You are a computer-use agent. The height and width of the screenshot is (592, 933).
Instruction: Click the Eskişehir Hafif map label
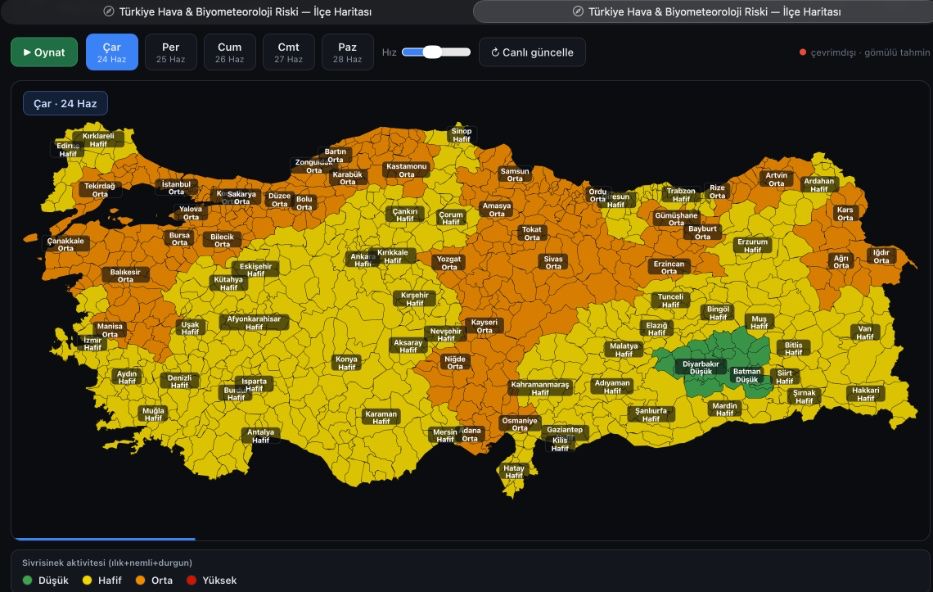[x=255, y=270]
